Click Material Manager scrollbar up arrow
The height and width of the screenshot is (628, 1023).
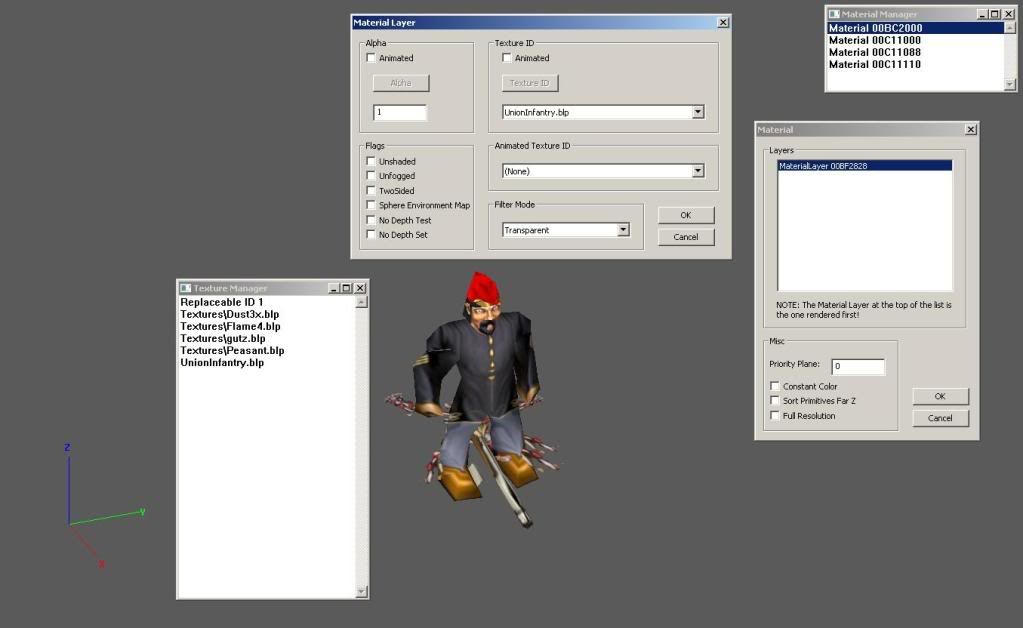pyautogui.click(x=1010, y=28)
